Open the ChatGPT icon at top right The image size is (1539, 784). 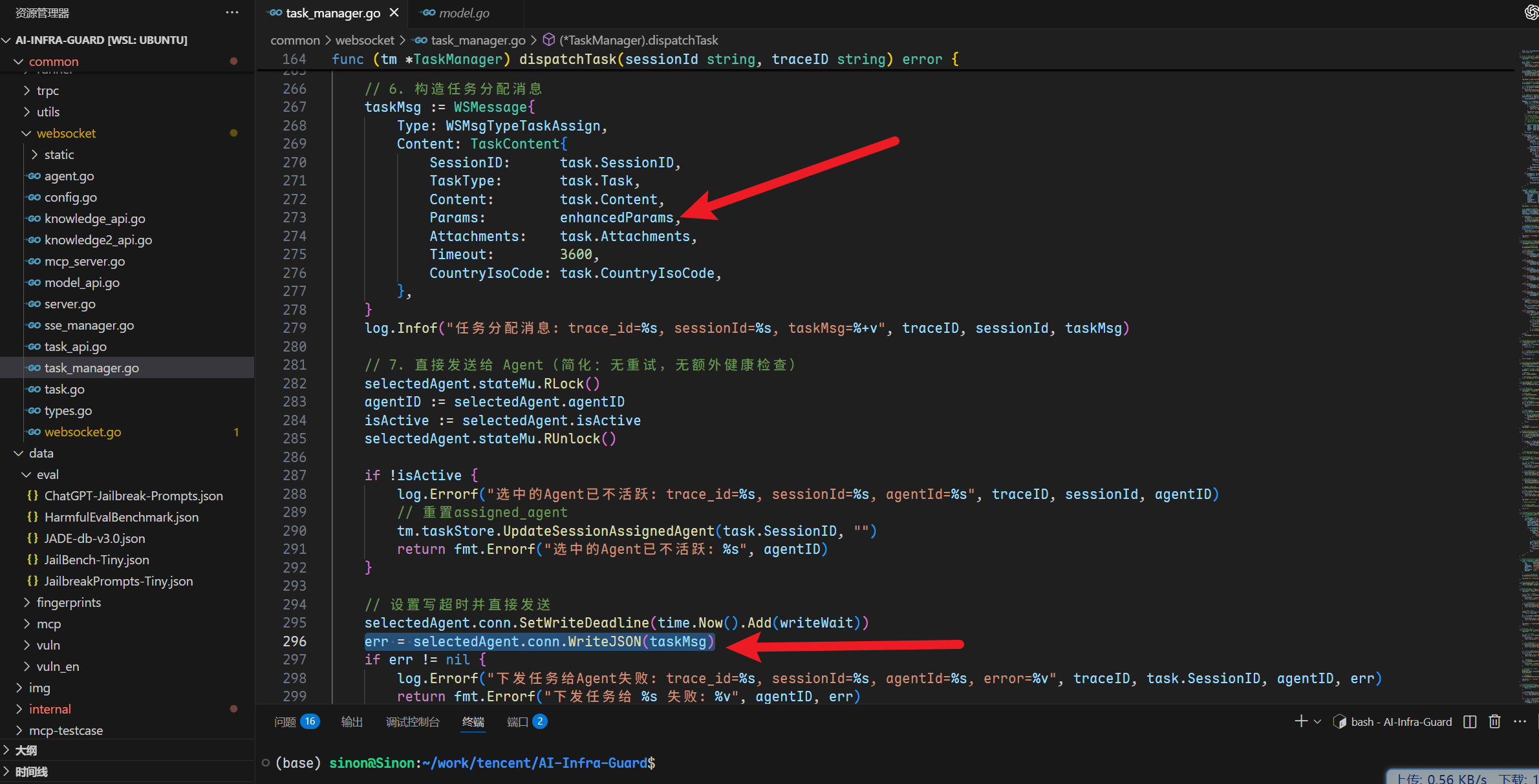click(1531, 12)
